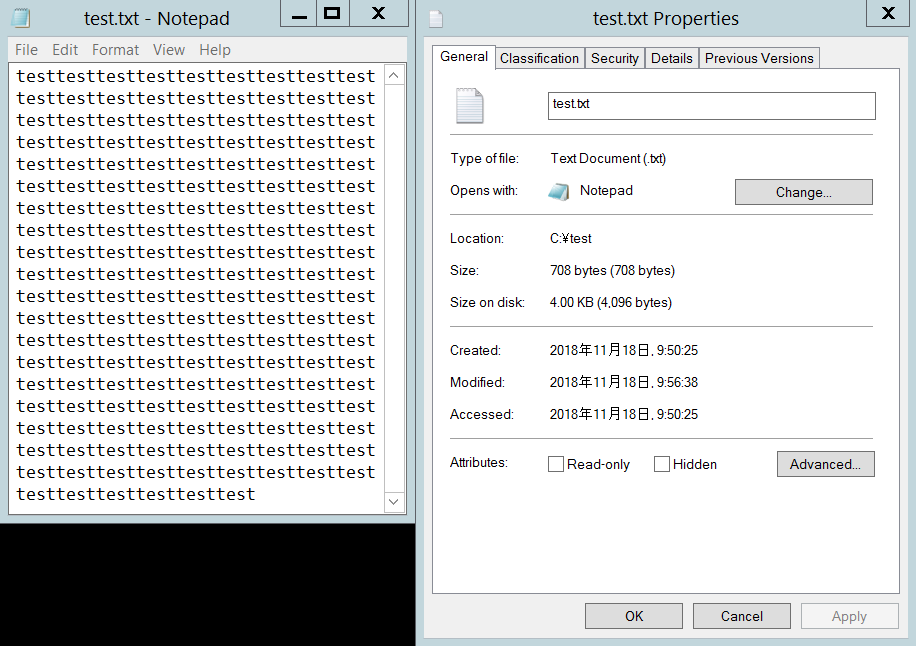Click the test.txt filename input field

[712, 106]
